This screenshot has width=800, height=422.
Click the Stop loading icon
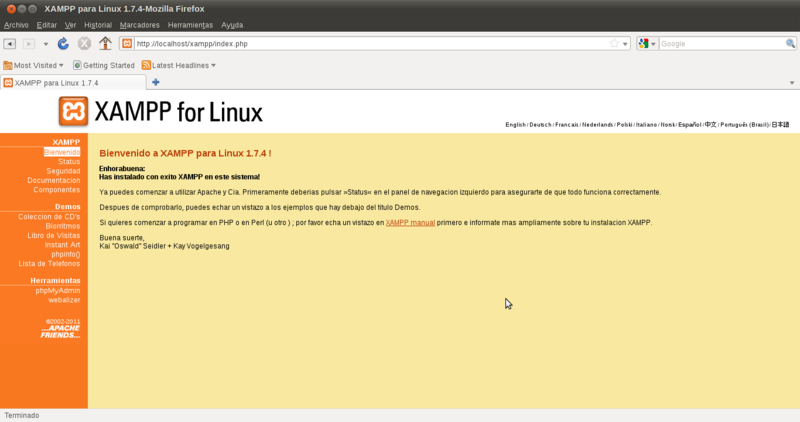coord(84,44)
